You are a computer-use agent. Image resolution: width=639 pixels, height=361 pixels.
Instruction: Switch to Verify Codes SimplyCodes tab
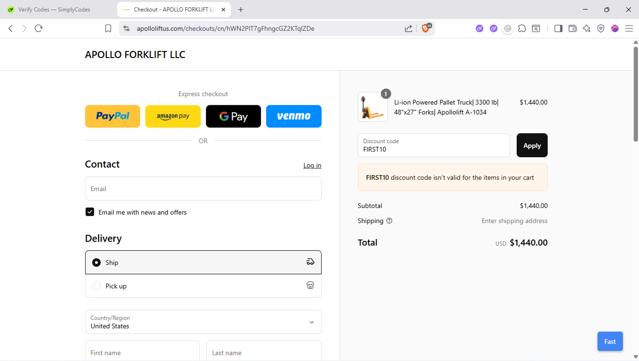coord(54,9)
